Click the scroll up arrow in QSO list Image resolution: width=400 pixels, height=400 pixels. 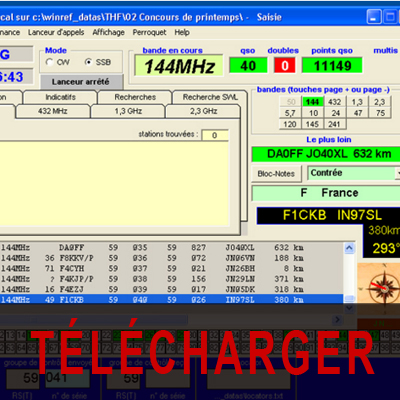coord(349,248)
